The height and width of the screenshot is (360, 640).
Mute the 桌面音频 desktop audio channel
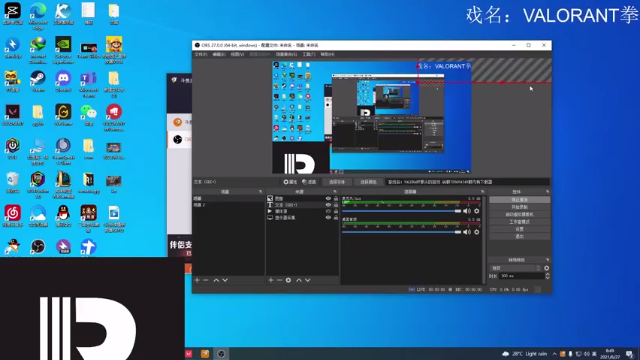tap(467, 232)
